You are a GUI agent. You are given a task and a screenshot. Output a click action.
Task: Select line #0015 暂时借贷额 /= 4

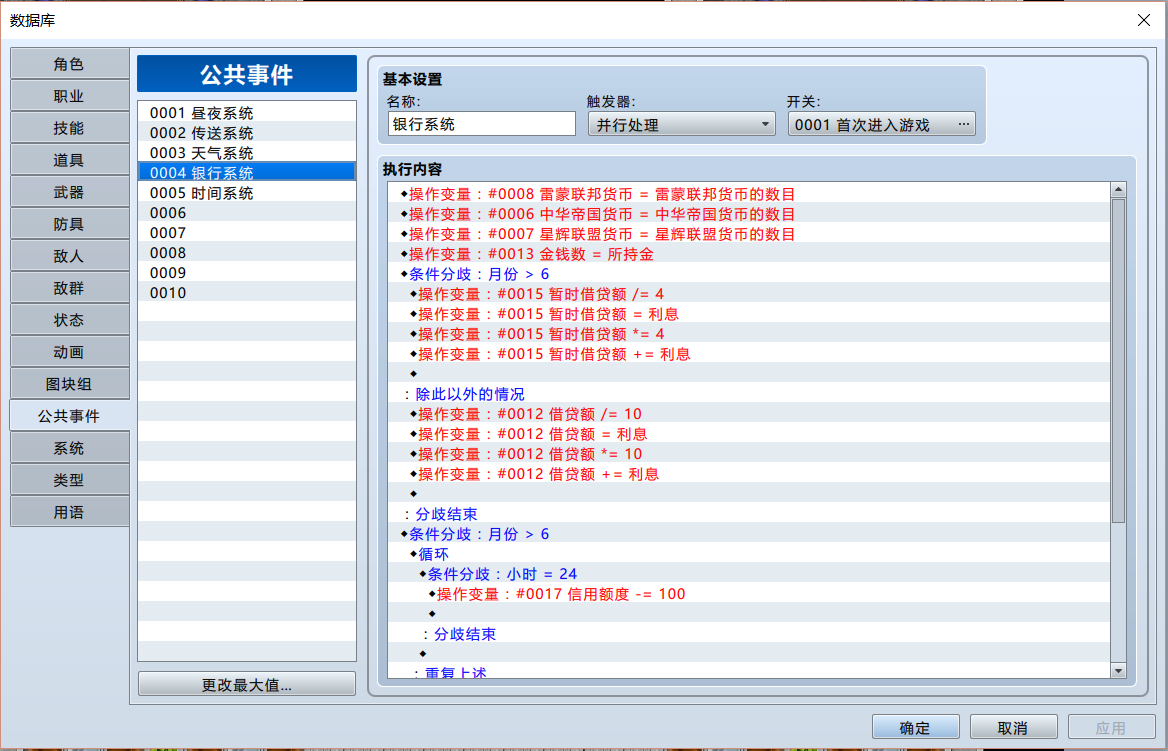pyautogui.click(x=749, y=294)
